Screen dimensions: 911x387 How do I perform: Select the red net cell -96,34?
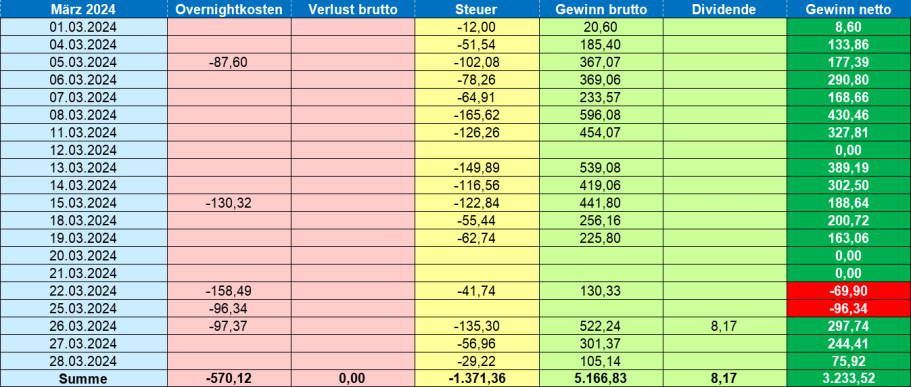click(849, 307)
